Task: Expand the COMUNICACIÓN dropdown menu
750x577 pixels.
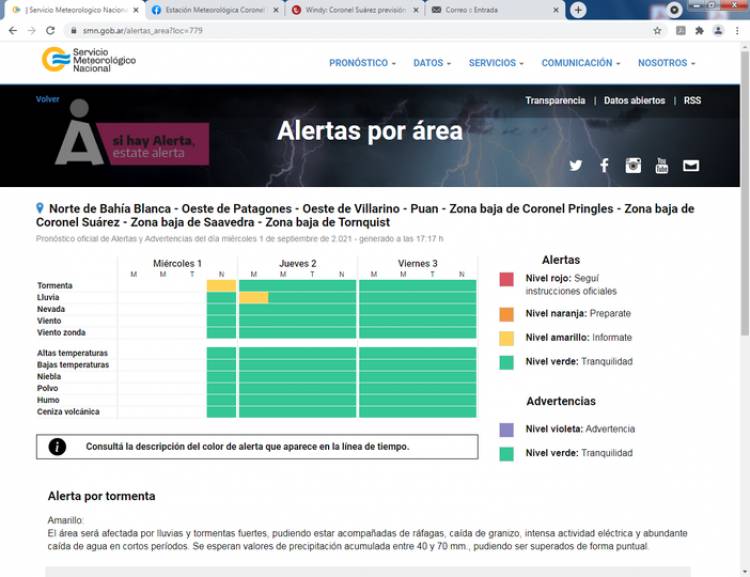Action: [581, 63]
